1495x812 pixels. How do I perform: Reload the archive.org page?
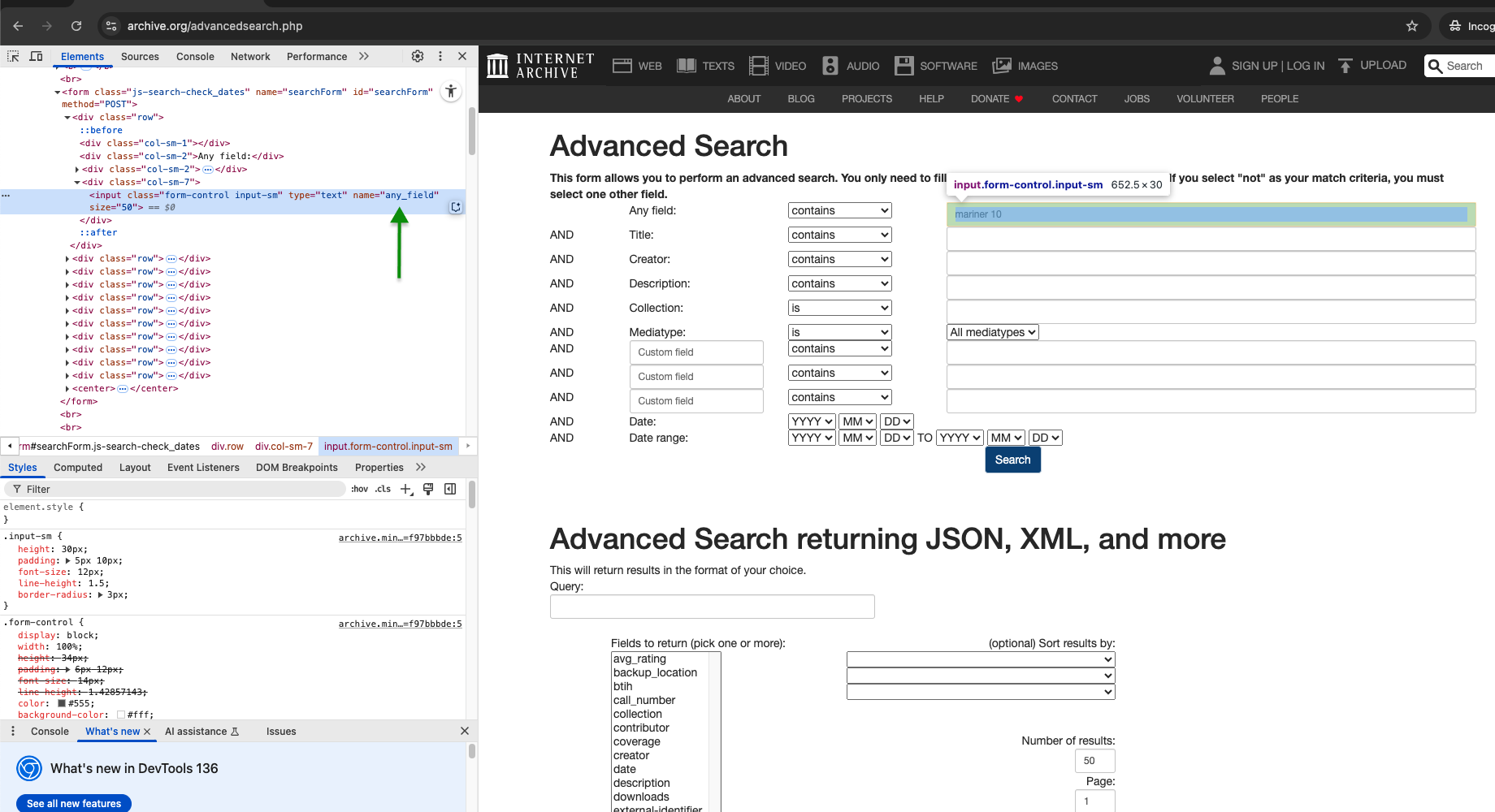coord(76,26)
